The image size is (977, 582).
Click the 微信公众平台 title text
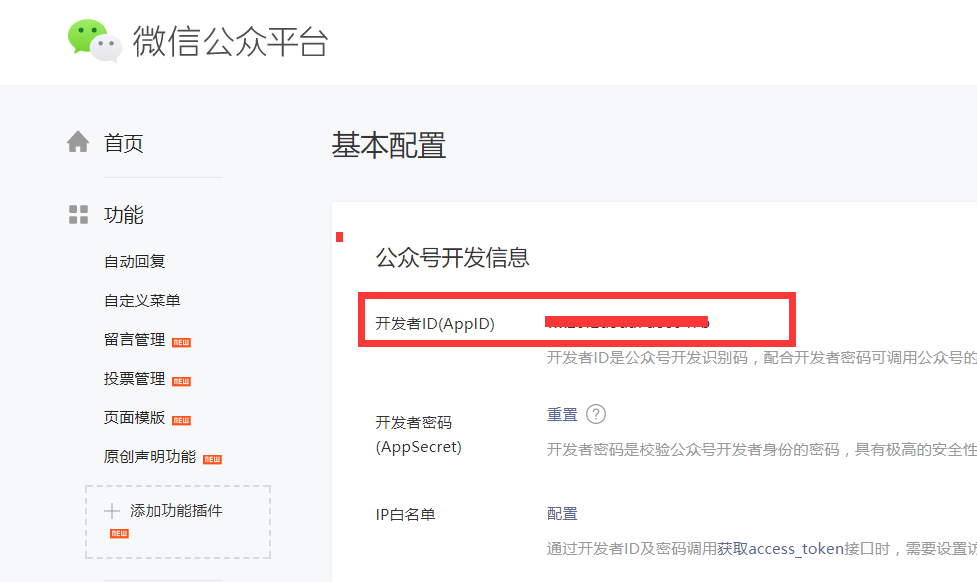[231, 41]
